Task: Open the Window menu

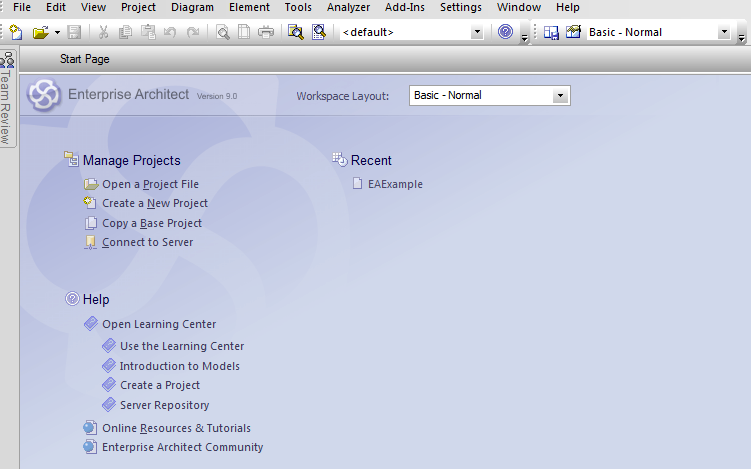Action: pyautogui.click(x=519, y=7)
